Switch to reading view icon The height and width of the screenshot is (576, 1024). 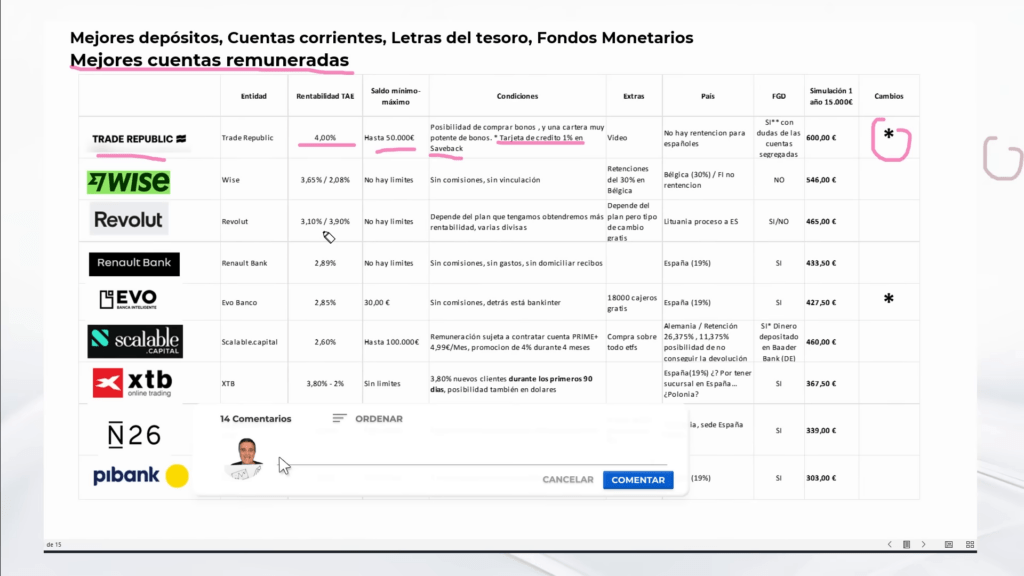[949, 544]
